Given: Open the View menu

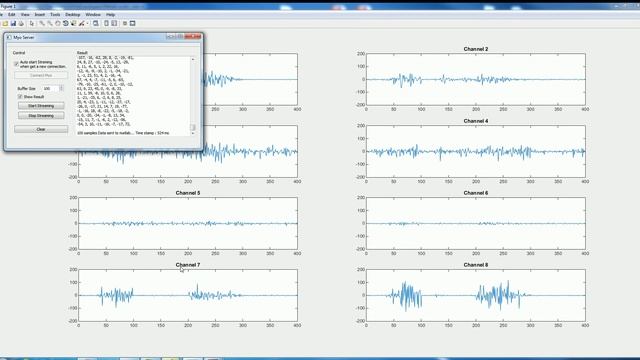Looking at the screenshot, I should tap(25, 15).
